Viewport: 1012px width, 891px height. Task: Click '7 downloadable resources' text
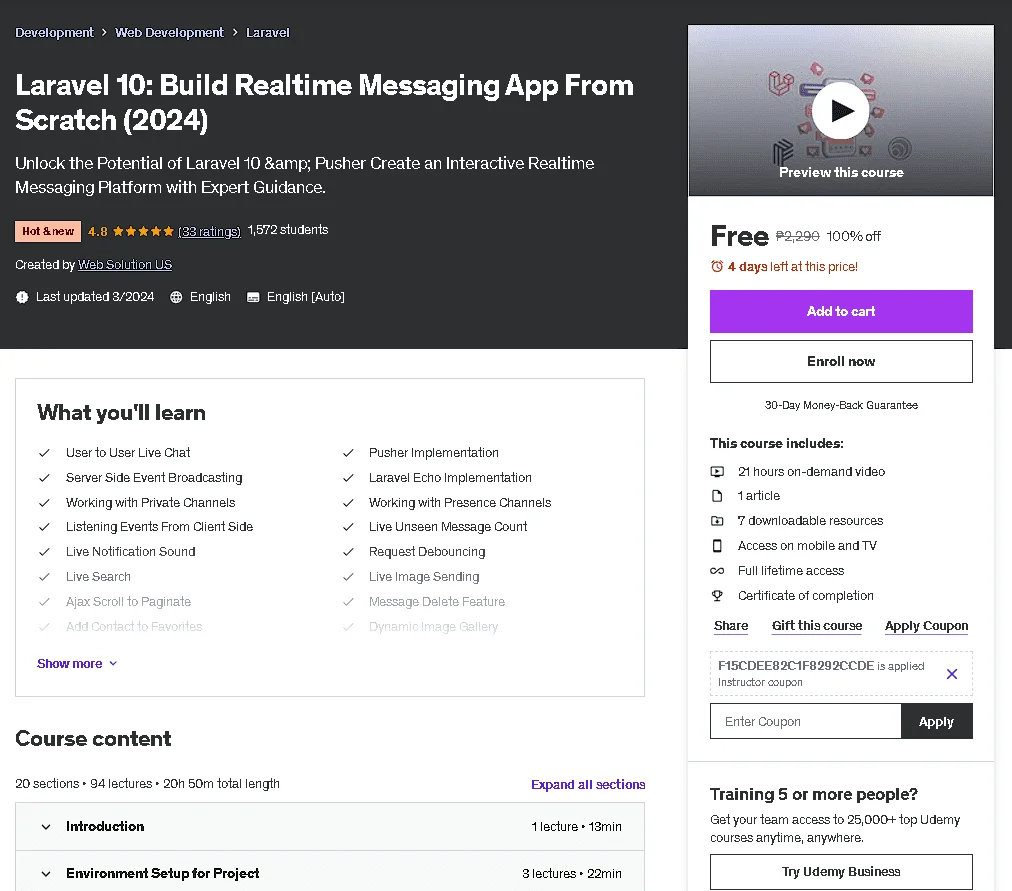click(810, 521)
